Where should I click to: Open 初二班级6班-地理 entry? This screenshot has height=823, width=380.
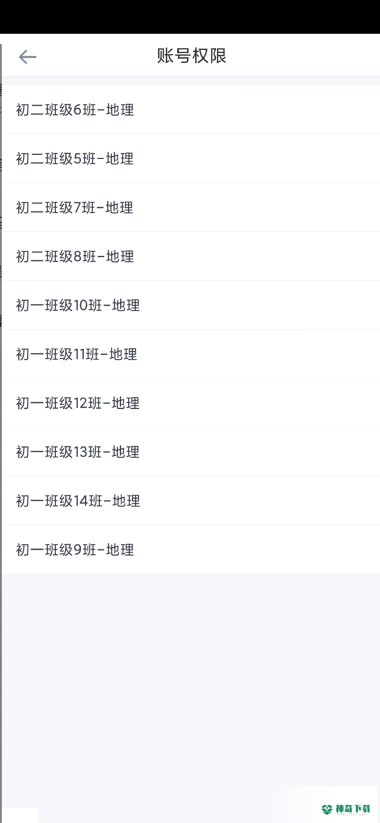tap(192, 110)
